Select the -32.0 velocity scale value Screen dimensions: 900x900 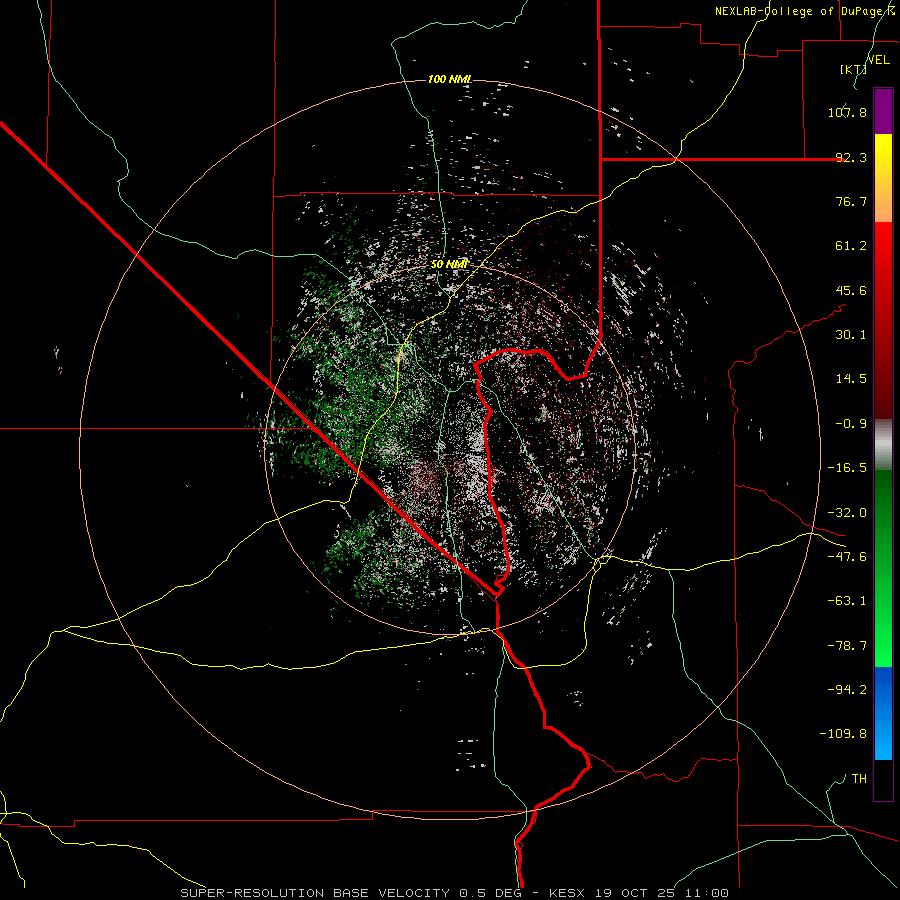[847, 513]
